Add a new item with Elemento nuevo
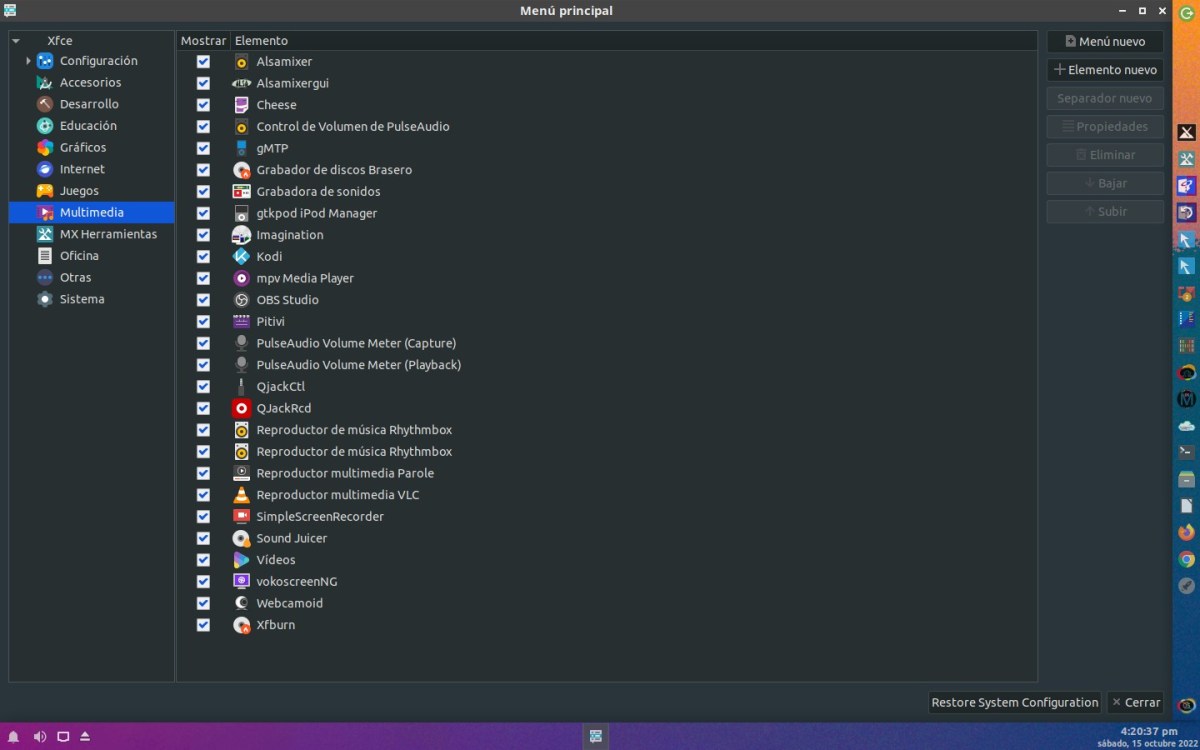Viewport: 1200px width, 750px height. [1105, 70]
